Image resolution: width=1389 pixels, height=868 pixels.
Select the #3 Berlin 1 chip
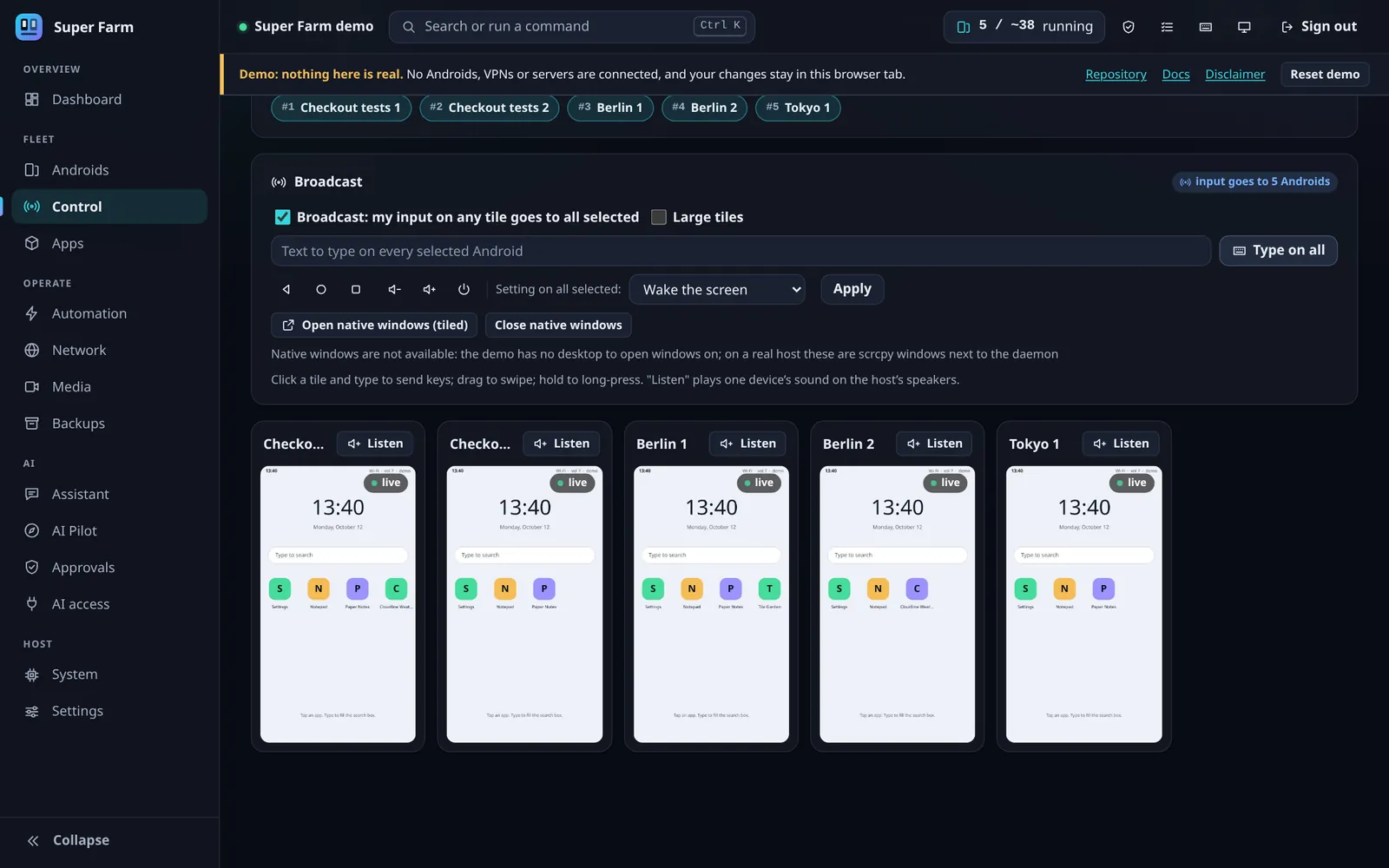pyautogui.click(x=610, y=108)
